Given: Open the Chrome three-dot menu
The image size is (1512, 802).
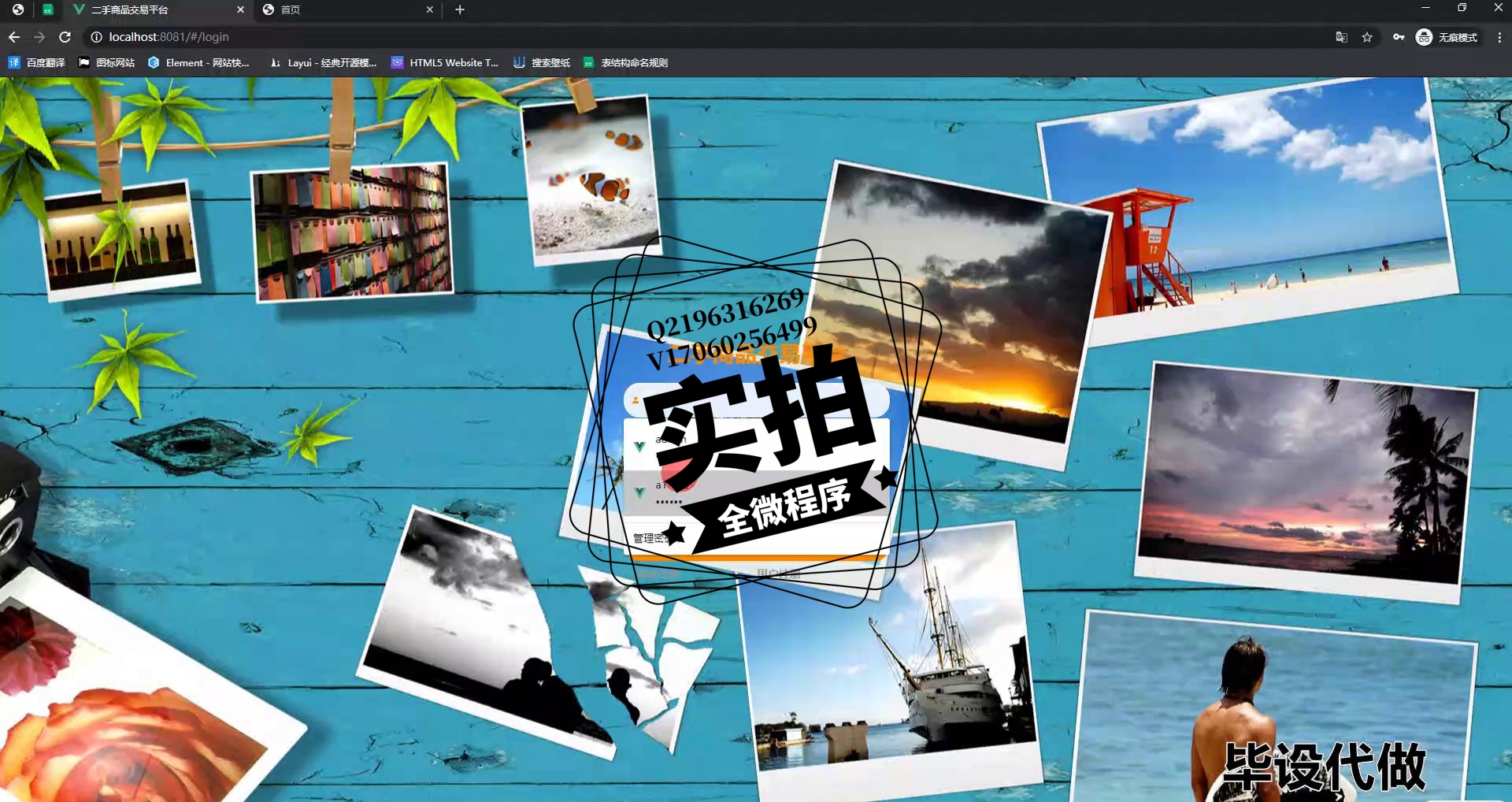Looking at the screenshot, I should click(x=1499, y=37).
